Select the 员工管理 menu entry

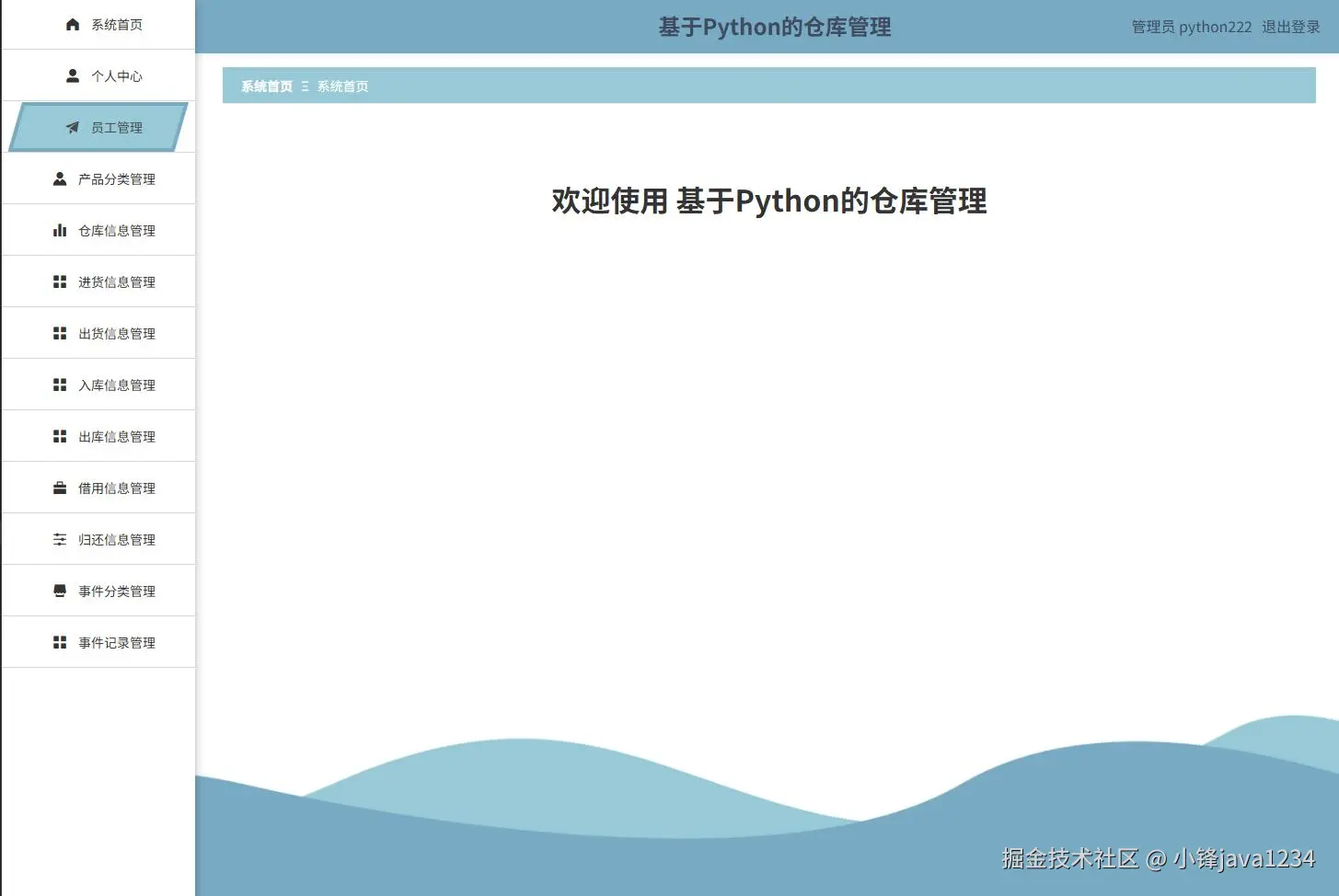[x=98, y=128]
